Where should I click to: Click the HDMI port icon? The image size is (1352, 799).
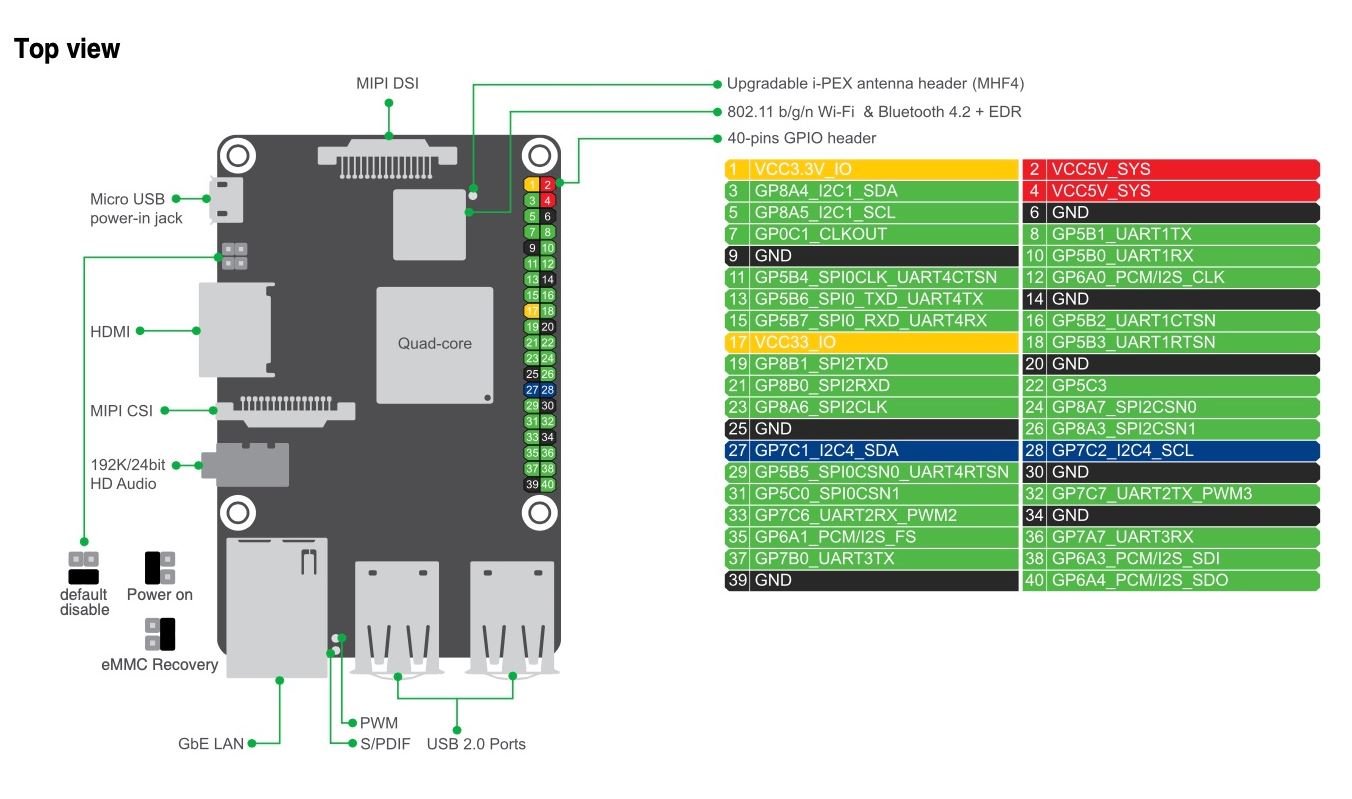pyautogui.click(x=234, y=329)
